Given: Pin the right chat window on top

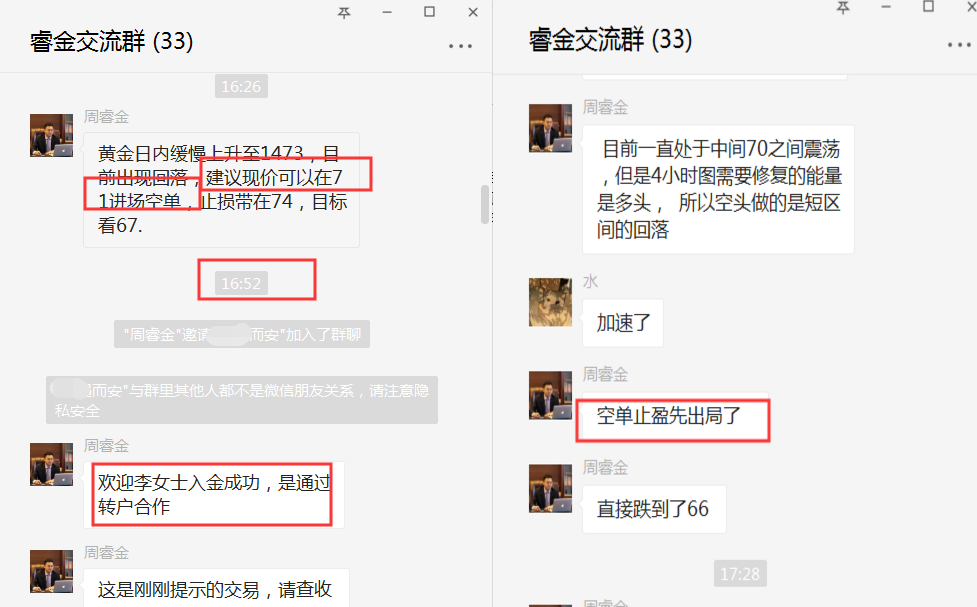Looking at the screenshot, I should (x=843, y=7).
